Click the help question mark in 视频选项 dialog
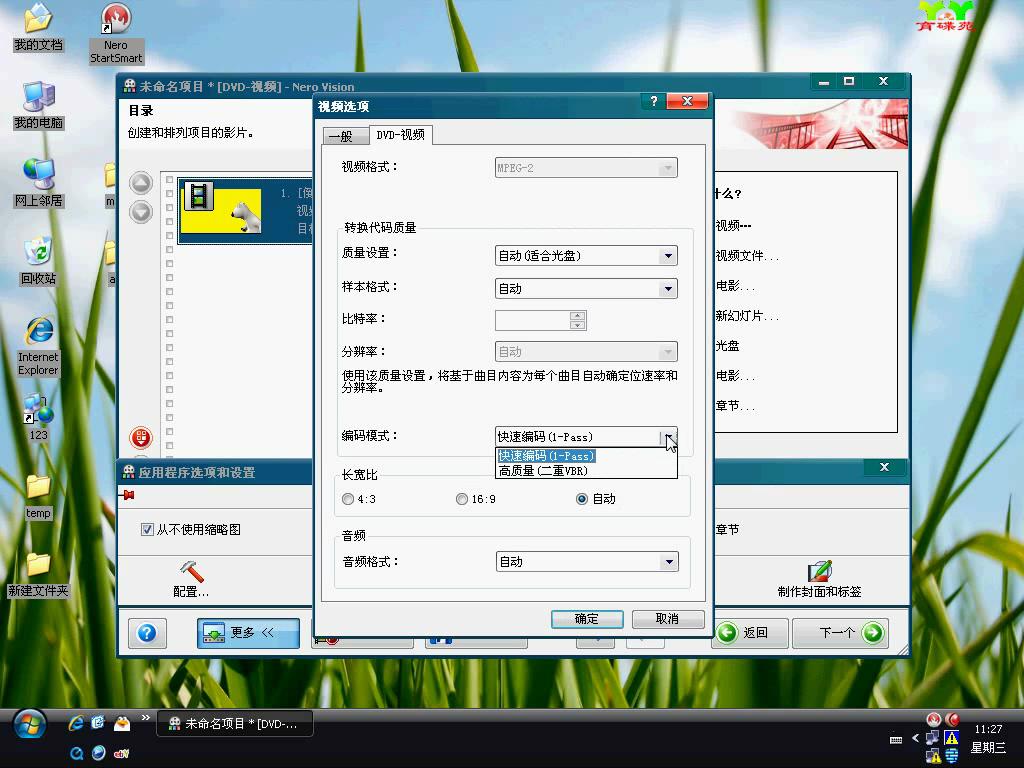Image resolution: width=1024 pixels, height=768 pixels. 653,101
